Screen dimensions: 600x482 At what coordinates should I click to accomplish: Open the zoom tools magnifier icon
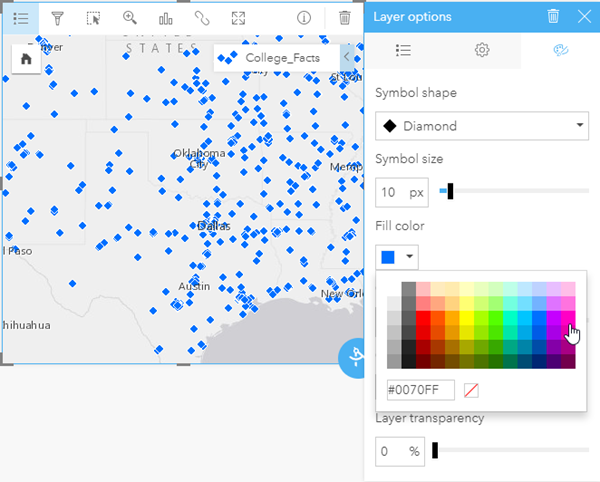click(x=130, y=18)
